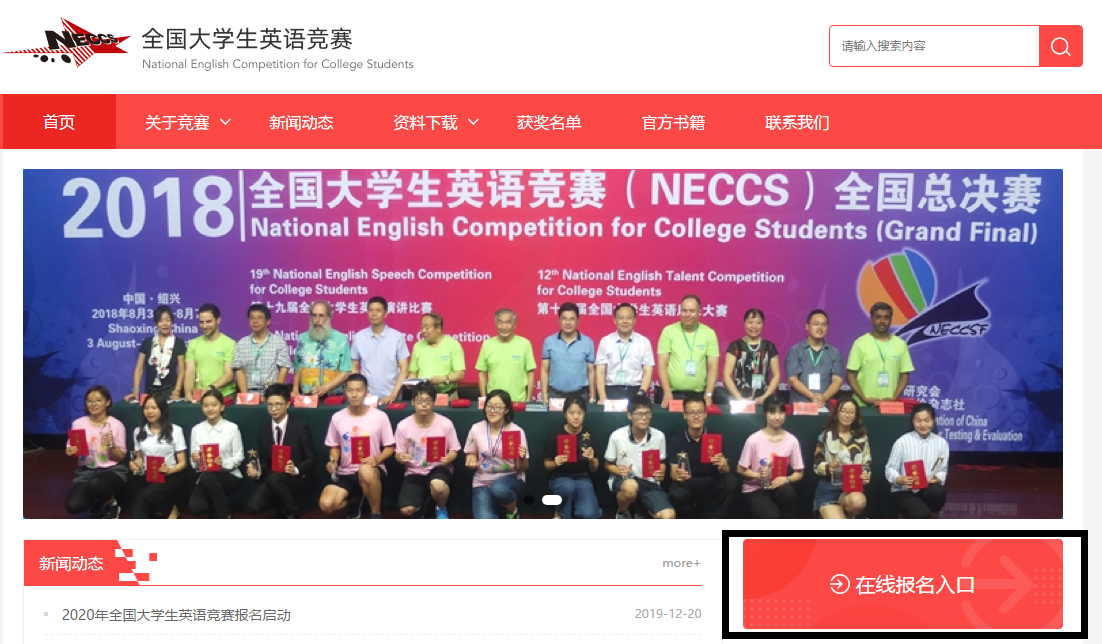This screenshot has width=1102, height=644.
Task: Click the 2018 NECCS grand final banner
Action: tap(543, 344)
